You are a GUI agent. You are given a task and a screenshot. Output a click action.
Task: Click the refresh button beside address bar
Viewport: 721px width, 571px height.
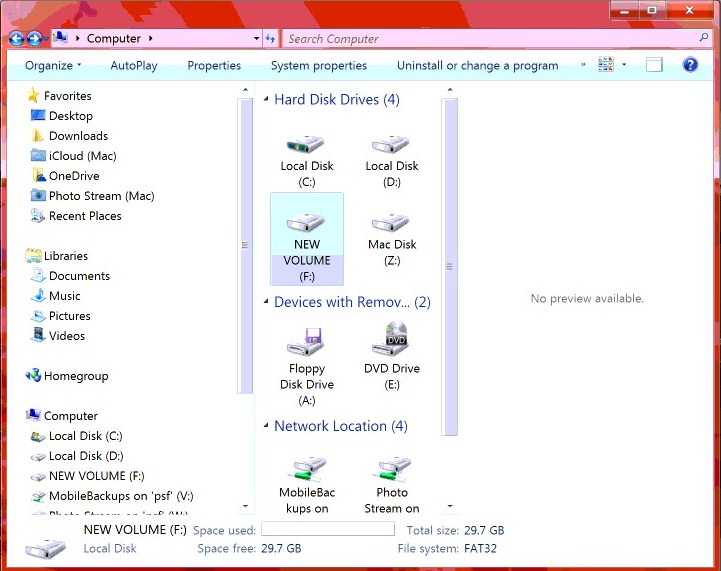270,39
